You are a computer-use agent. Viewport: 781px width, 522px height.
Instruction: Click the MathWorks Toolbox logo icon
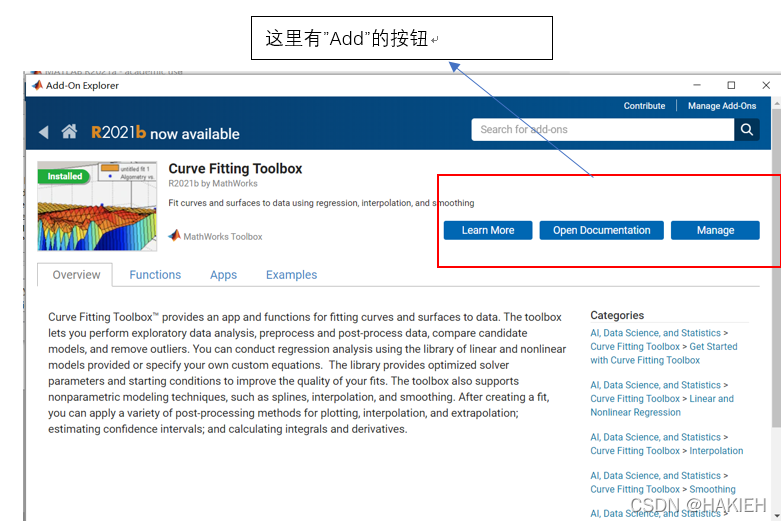[x=174, y=236]
